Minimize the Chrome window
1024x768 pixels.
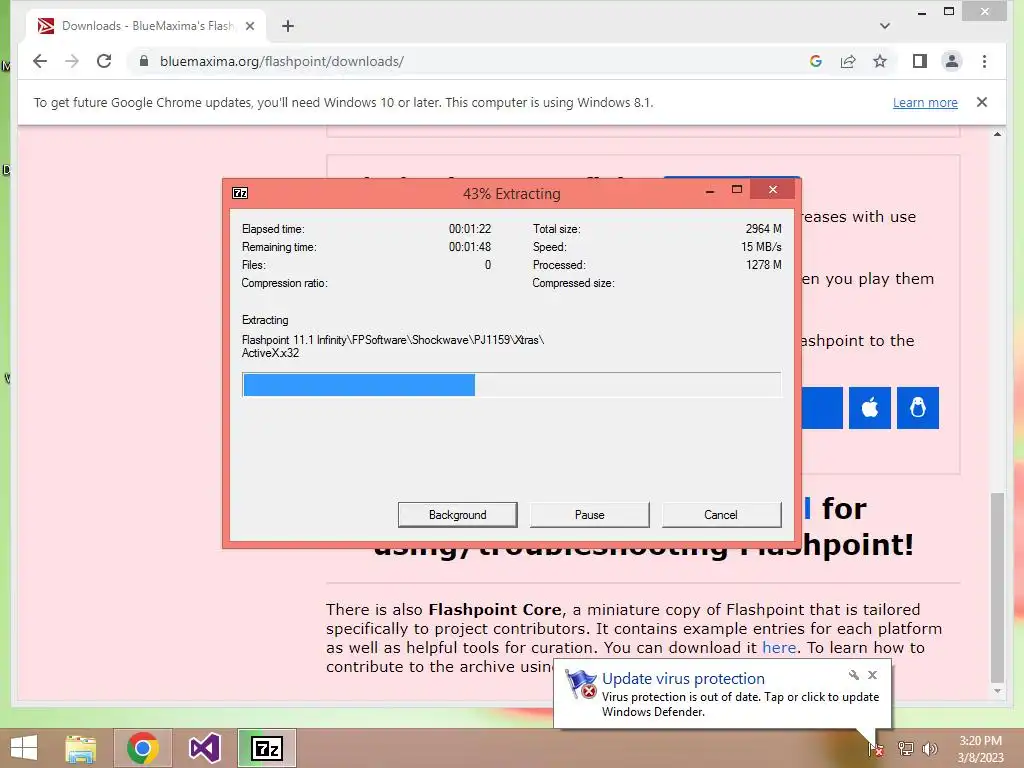click(x=921, y=12)
